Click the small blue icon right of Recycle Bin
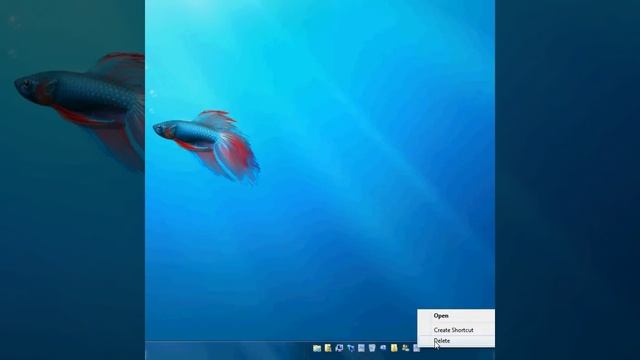This screenshot has height=360, width=640. tap(383, 347)
